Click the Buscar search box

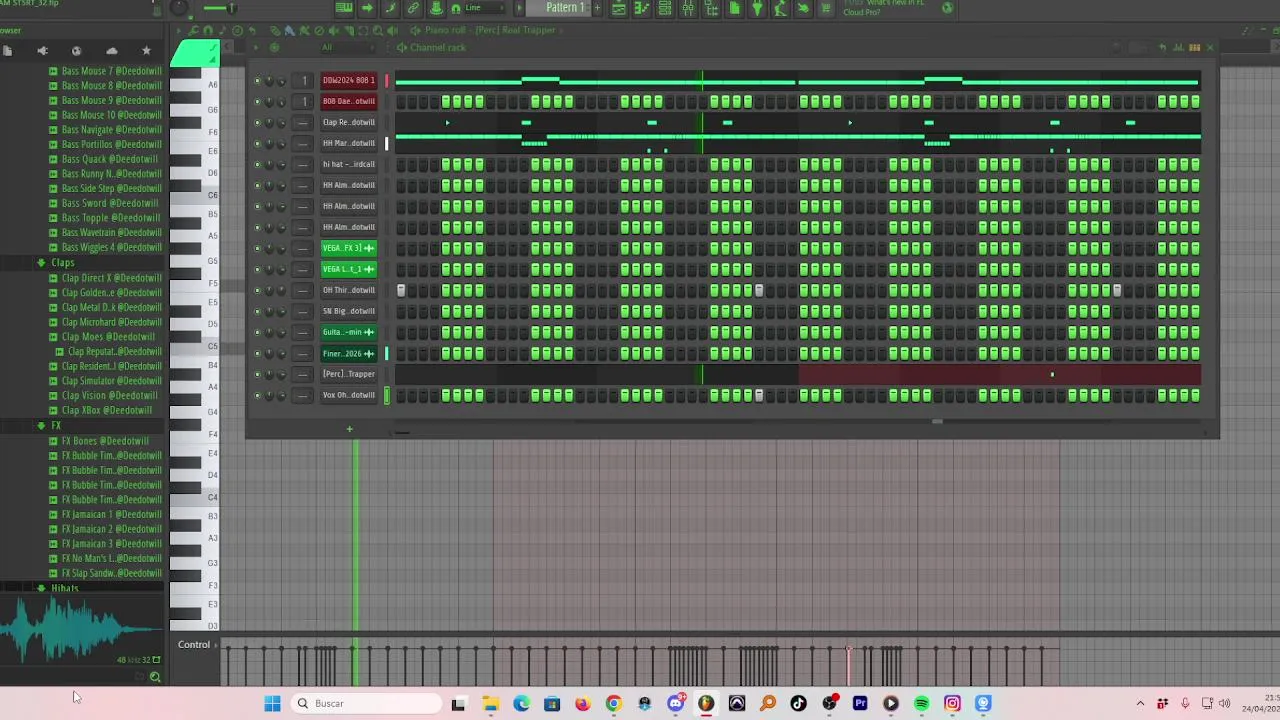pos(367,704)
